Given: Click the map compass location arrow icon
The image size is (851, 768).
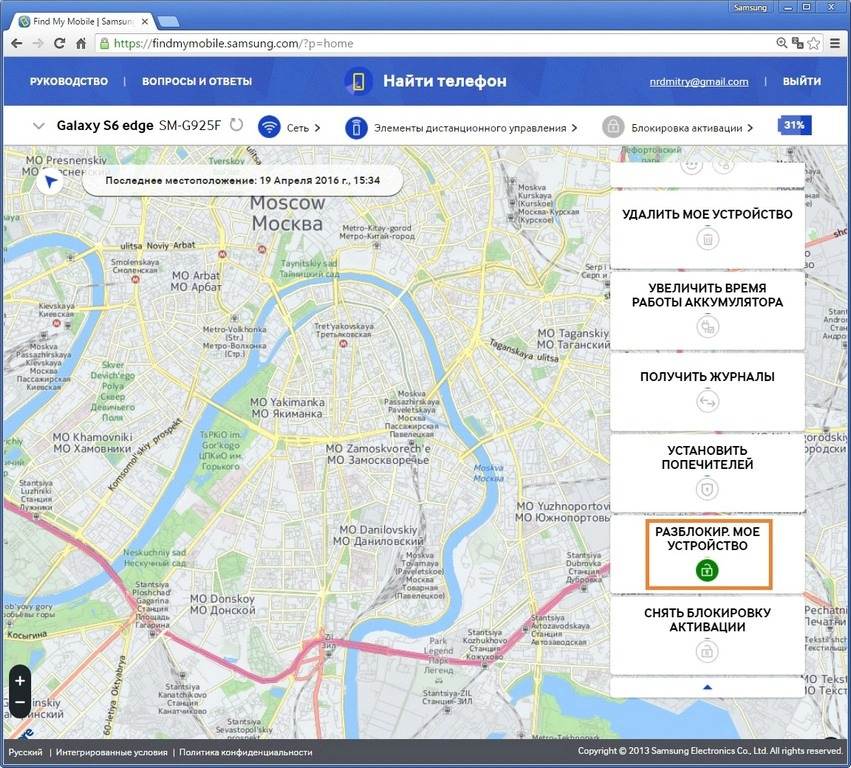Looking at the screenshot, I should coord(50,182).
